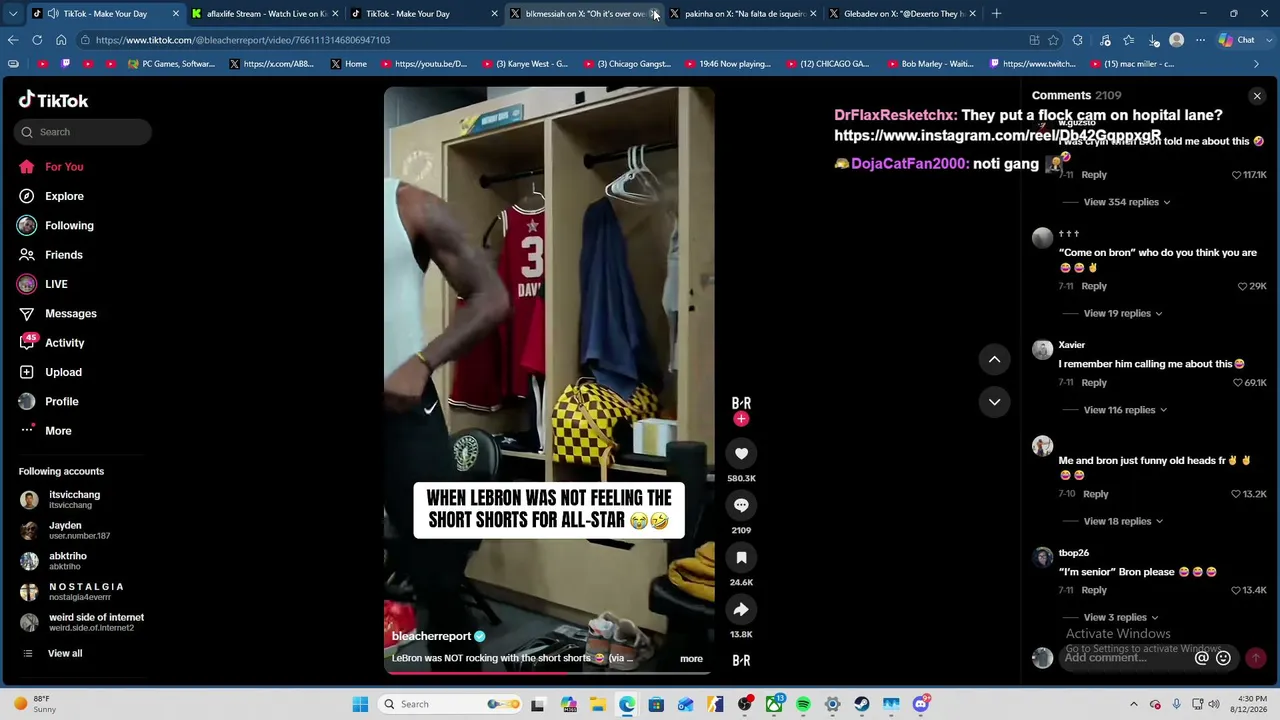Open the emoji picker in comment box
Image resolution: width=1280 pixels, height=720 pixels.
click(x=1223, y=658)
